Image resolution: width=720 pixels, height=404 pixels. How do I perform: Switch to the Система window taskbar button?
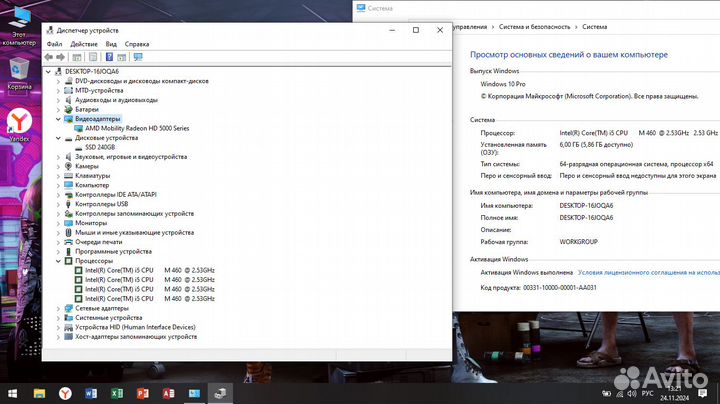(x=194, y=393)
